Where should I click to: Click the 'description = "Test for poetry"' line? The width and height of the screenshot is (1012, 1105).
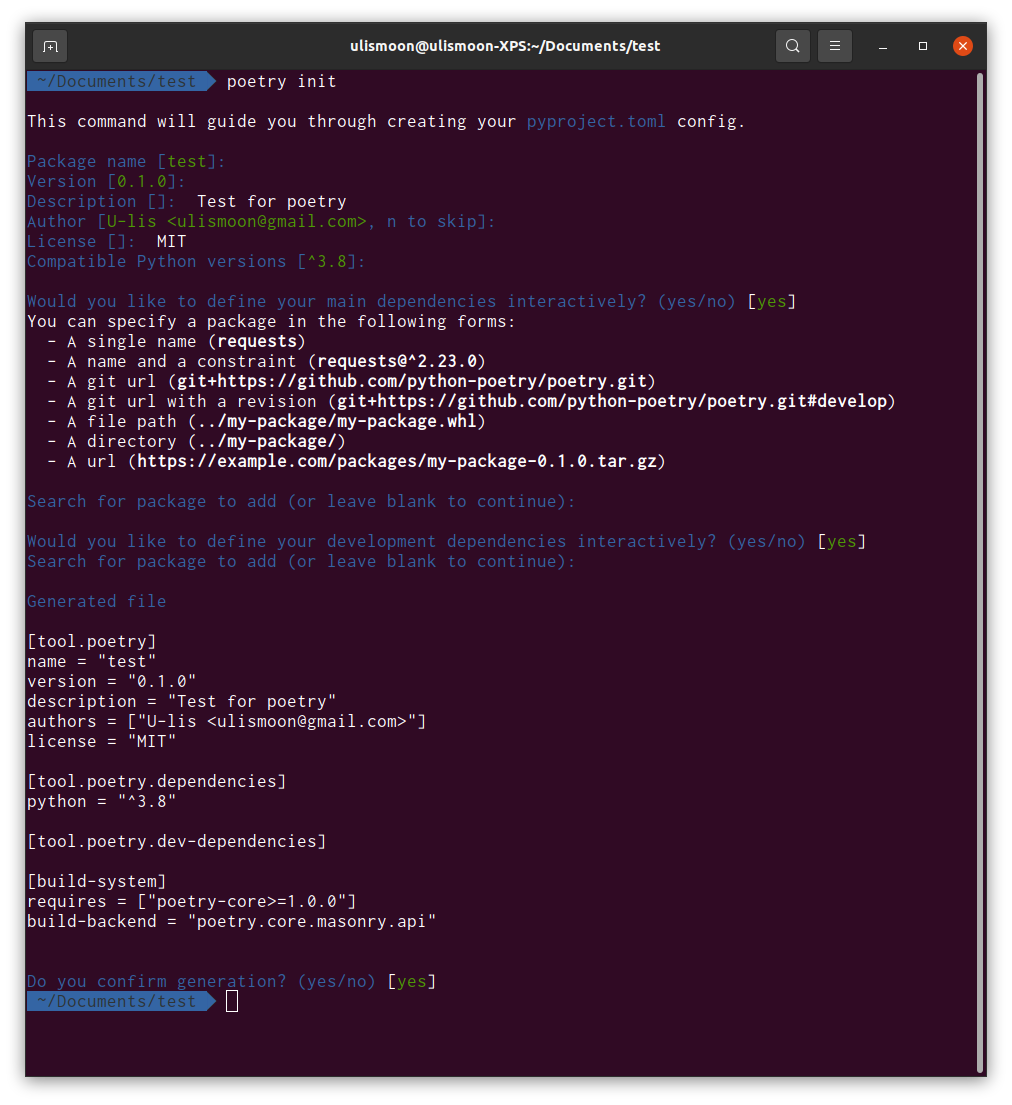pyautogui.click(x=182, y=702)
